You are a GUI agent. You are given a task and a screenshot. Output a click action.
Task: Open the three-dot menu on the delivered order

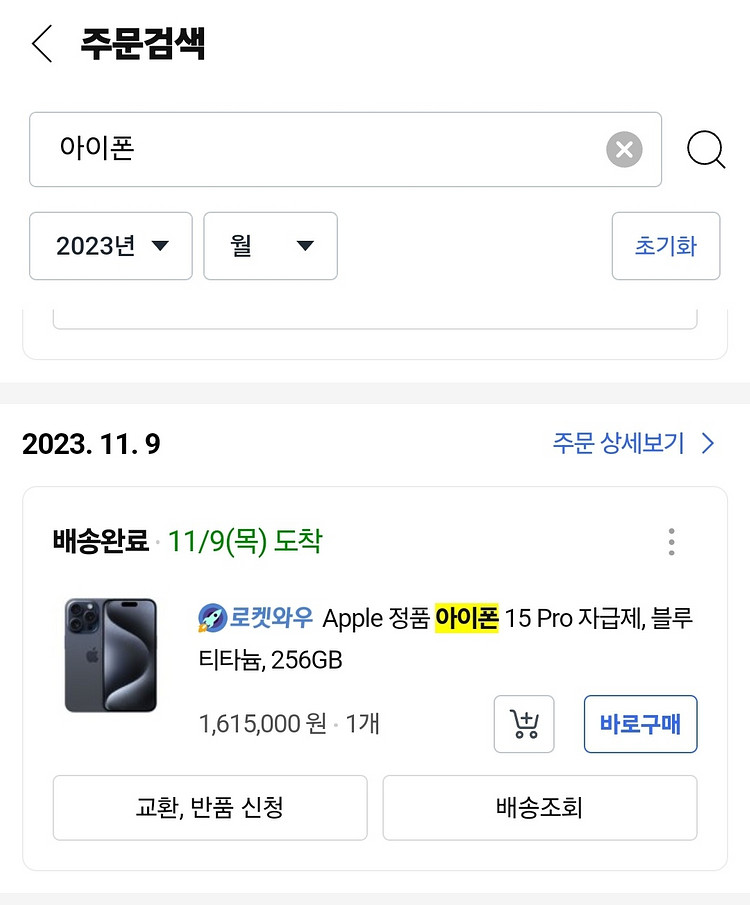click(671, 541)
